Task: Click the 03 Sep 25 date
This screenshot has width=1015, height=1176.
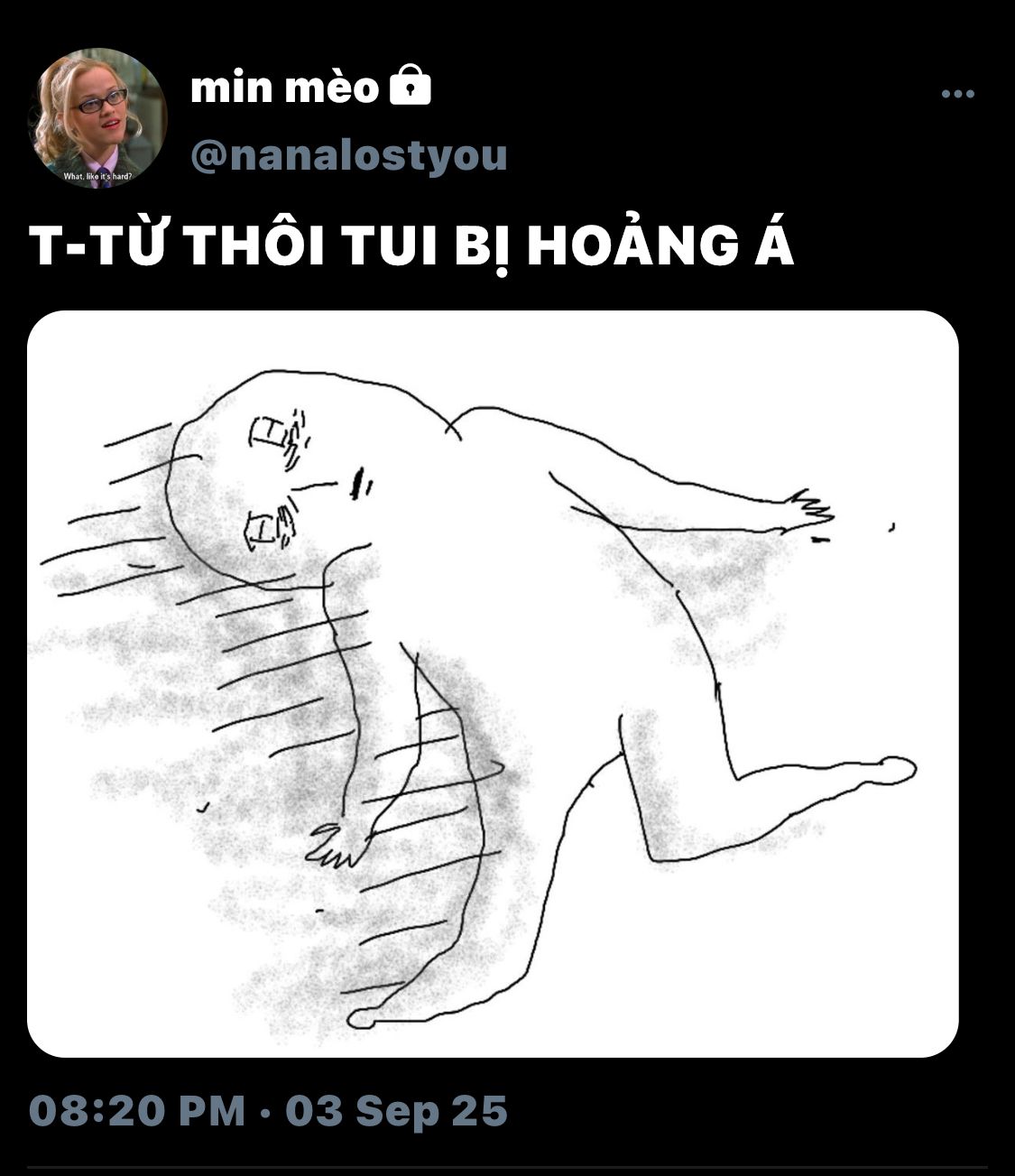Action: [397, 1110]
